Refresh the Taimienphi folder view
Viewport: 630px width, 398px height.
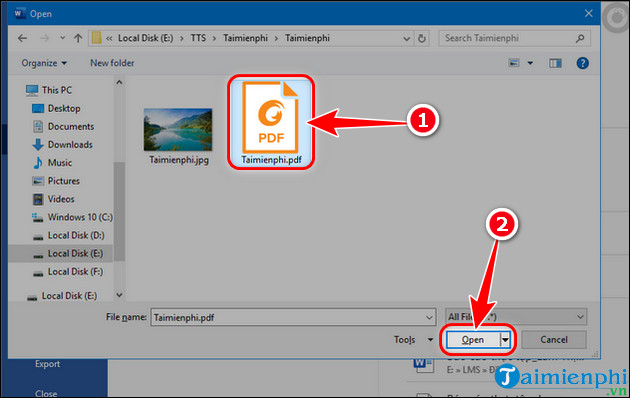pos(421,39)
